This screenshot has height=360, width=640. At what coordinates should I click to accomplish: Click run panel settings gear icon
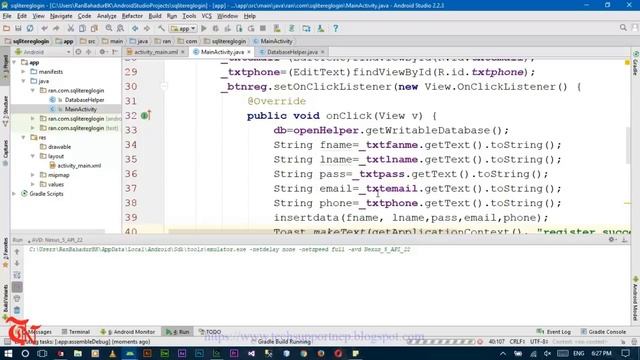pyautogui.click(x=611, y=240)
